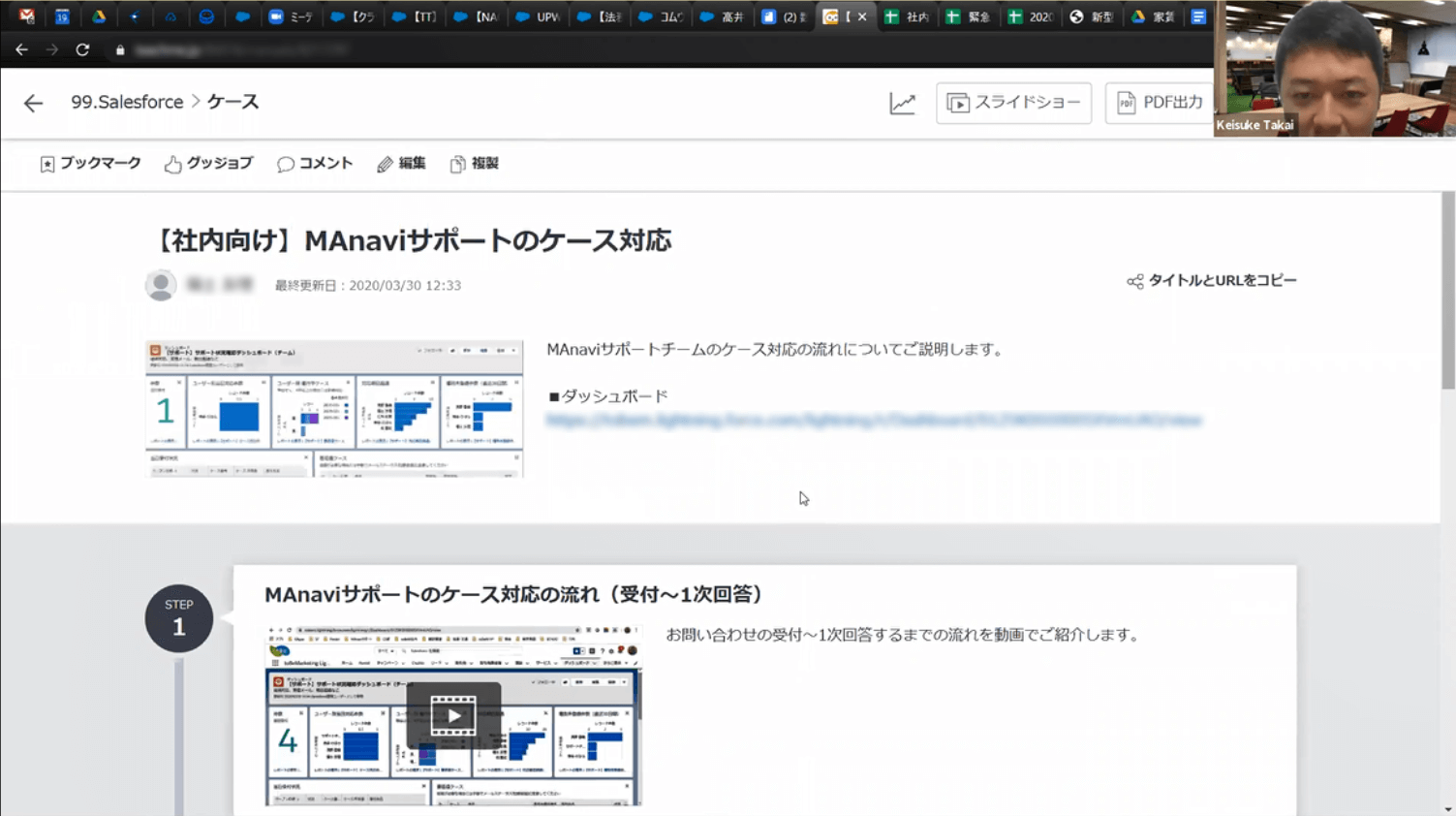Open the analytics chart icon
This screenshot has height=816, width=1456.
tap(902, 103)
